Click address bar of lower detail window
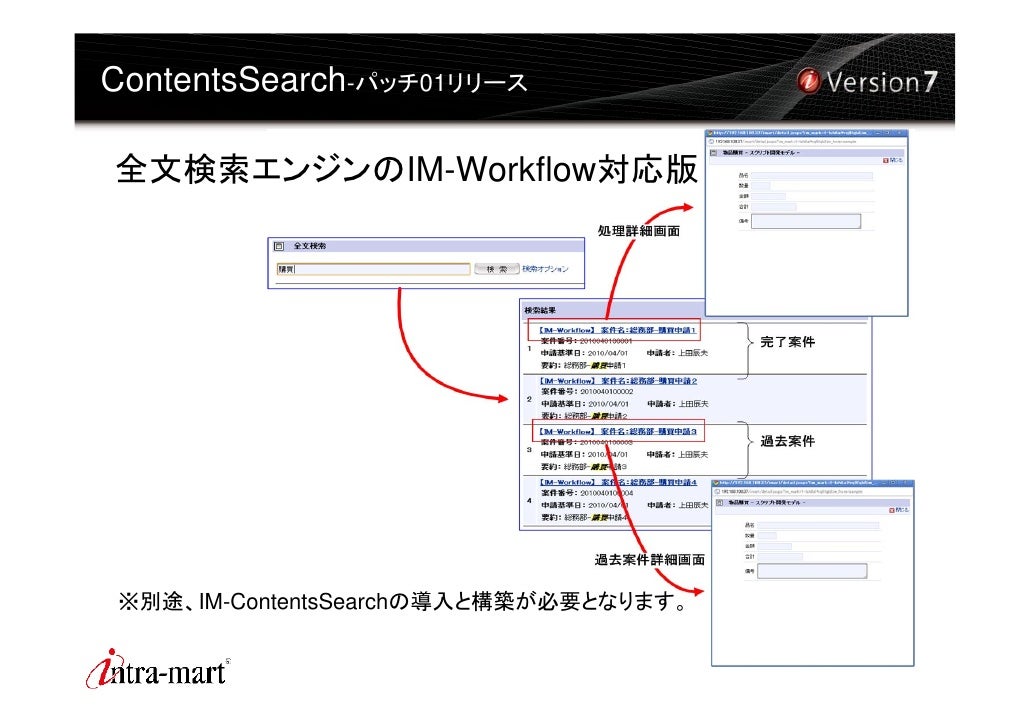This screenshot has width=1030, height=728. point(813,491)
